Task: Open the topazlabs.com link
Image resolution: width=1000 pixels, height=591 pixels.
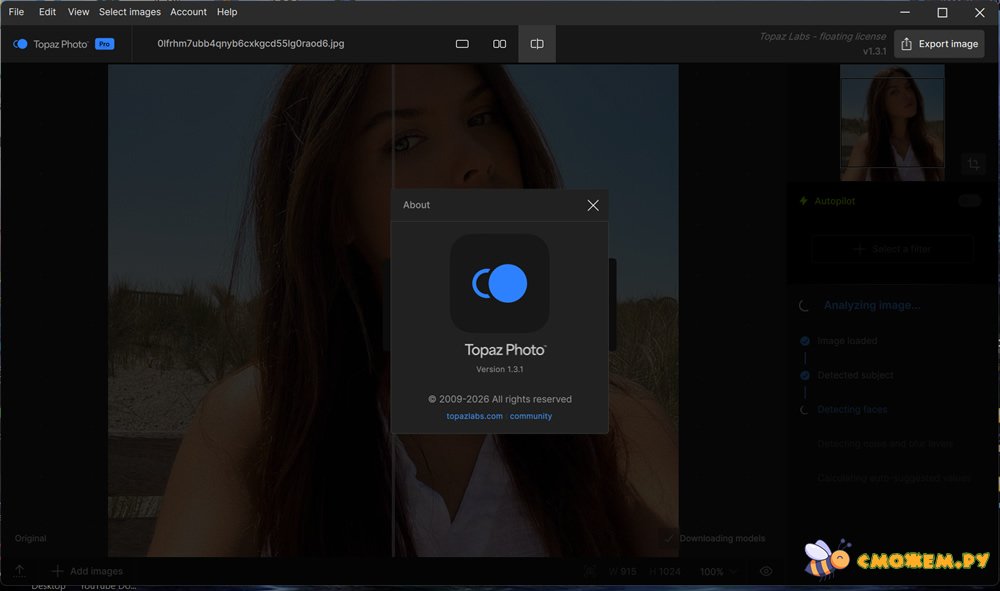Action: 474,416
